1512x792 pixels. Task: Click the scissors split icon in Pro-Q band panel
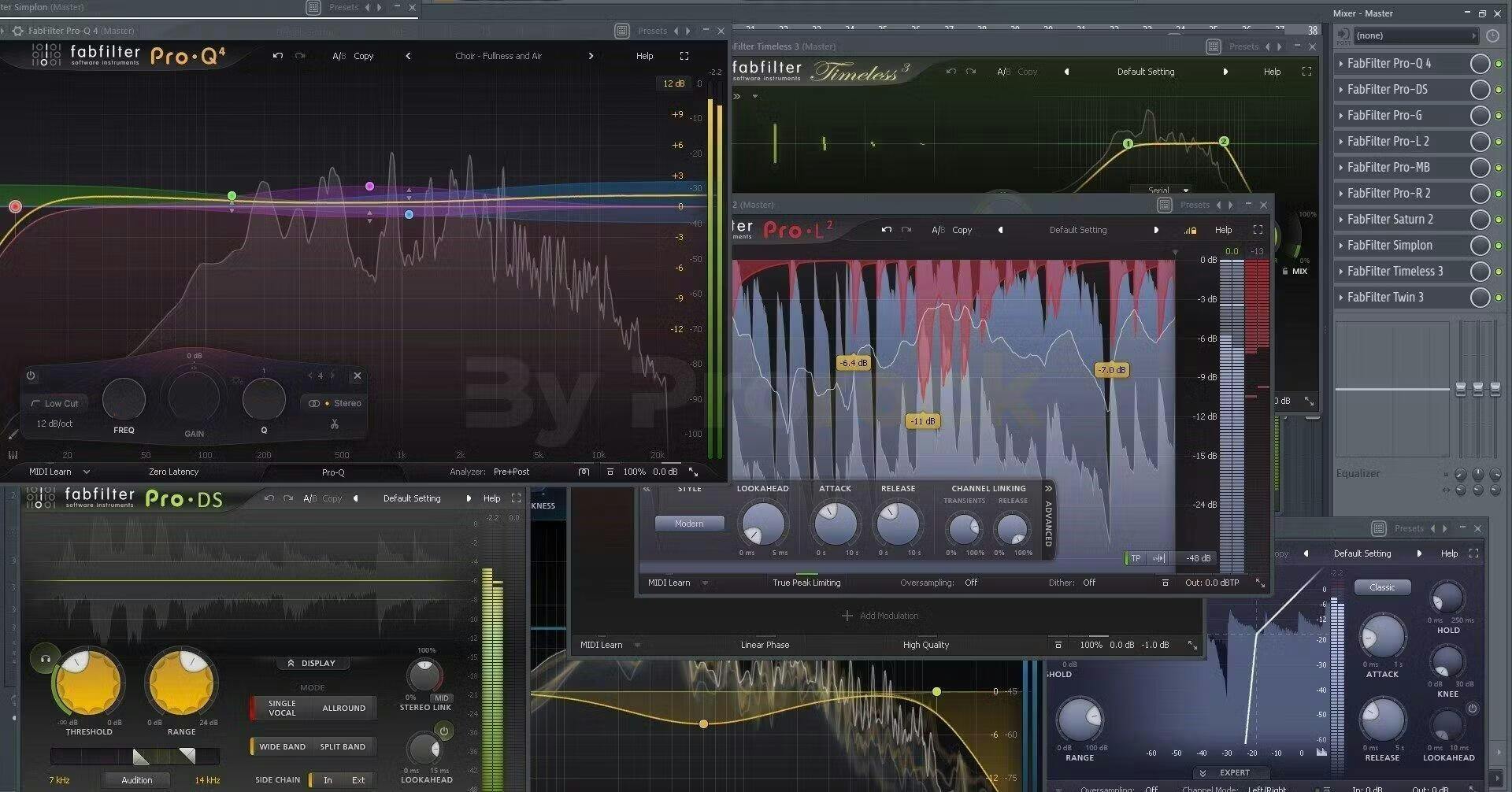click(x=335, y=424)
